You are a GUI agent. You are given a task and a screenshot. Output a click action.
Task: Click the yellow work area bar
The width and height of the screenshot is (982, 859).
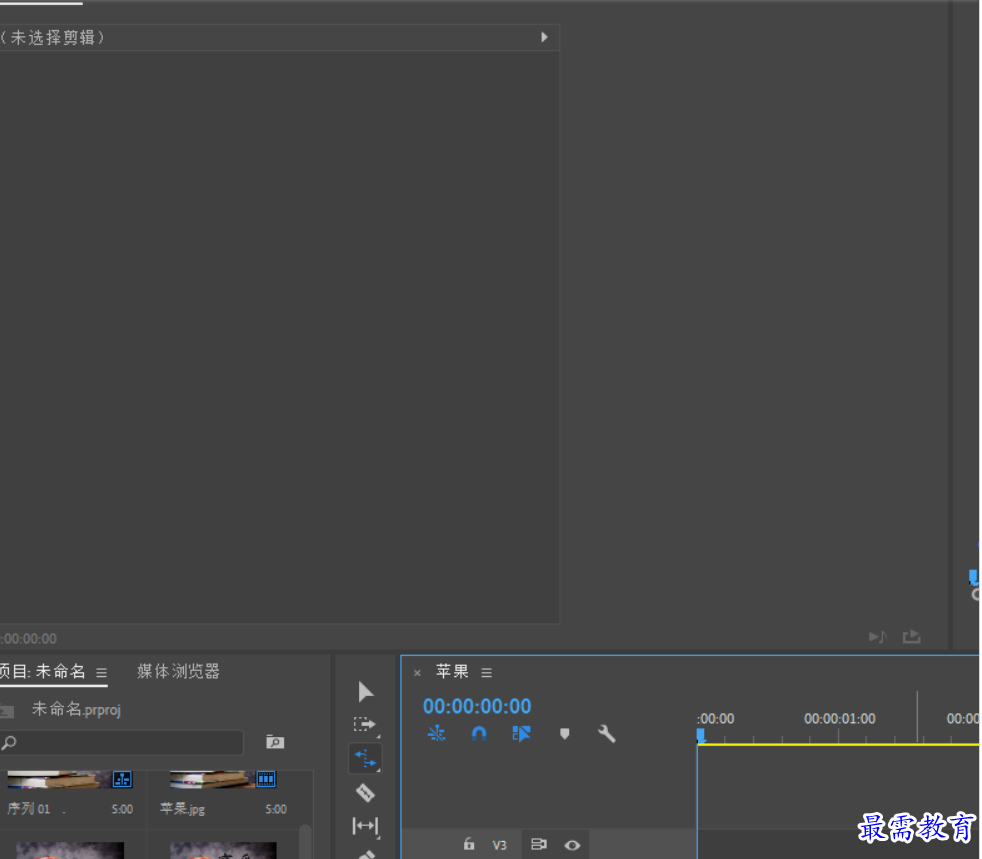tap(839, 744)
